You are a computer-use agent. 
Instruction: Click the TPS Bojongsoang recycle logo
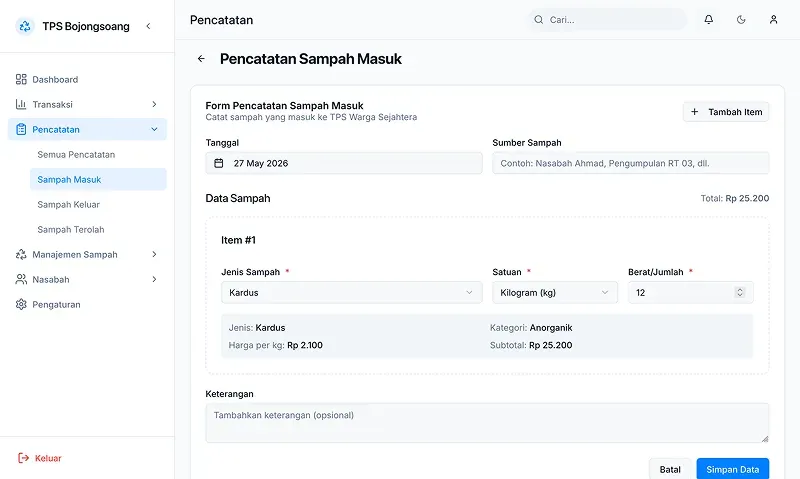pos(24,26)
